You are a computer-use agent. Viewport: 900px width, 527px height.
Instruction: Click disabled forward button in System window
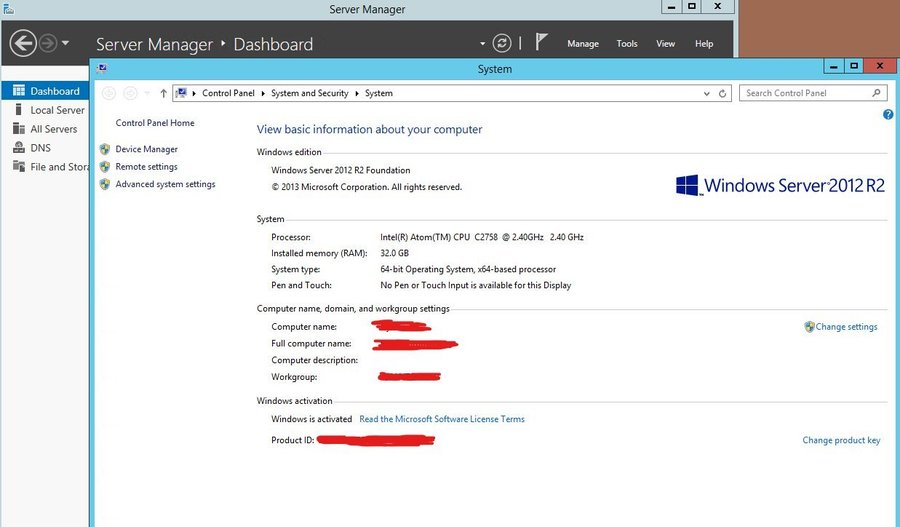click(130, 93)
